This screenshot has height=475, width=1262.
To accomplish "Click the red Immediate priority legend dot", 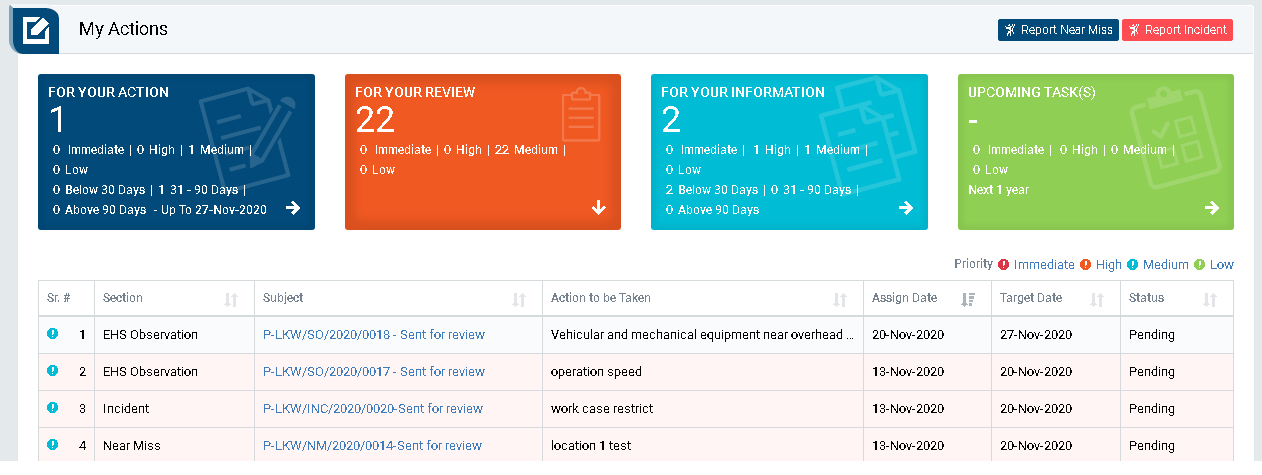I will point(1003,265).
